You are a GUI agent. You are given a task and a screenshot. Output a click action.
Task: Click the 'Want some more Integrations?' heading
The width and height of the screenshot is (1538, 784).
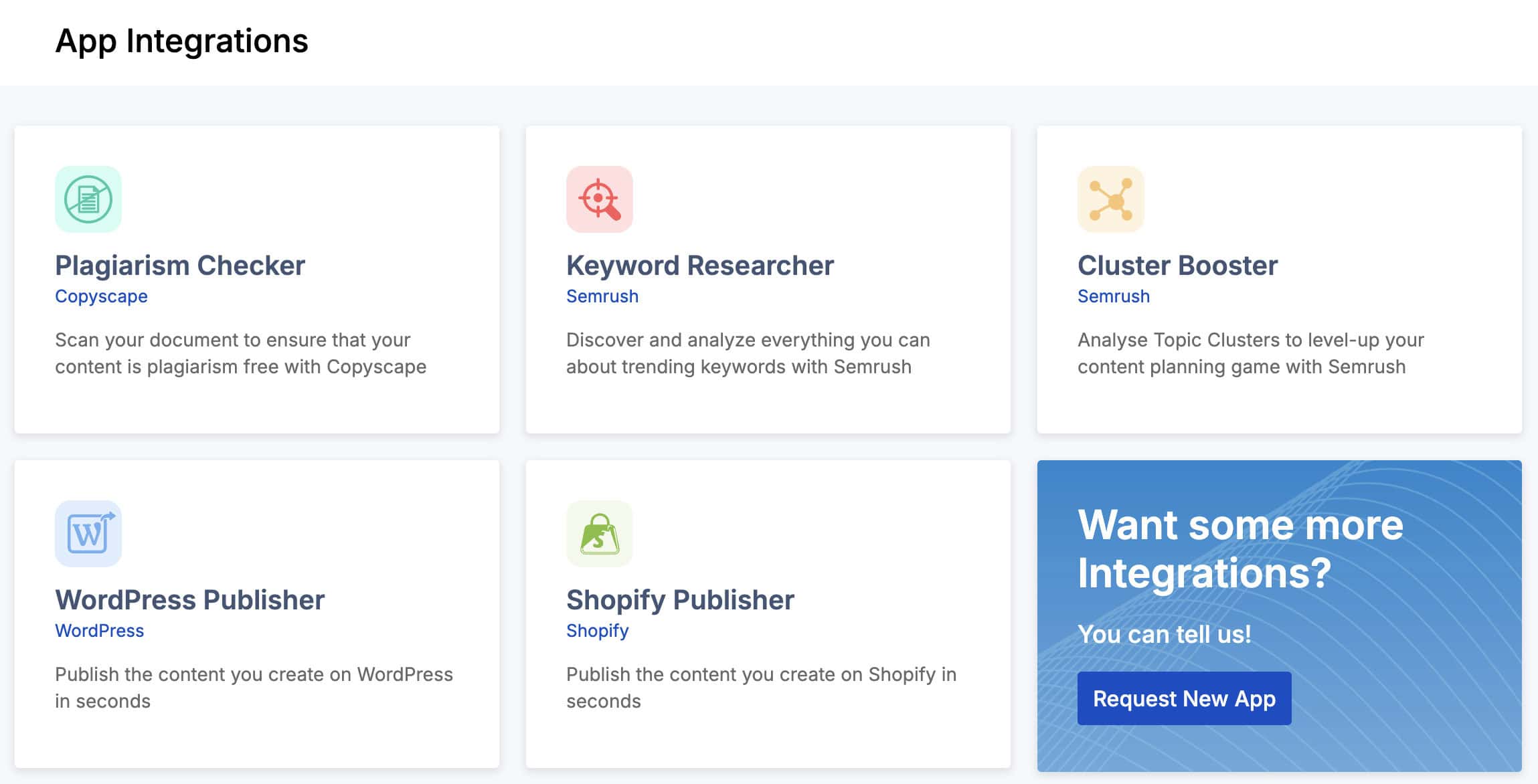pos(1240,549)
